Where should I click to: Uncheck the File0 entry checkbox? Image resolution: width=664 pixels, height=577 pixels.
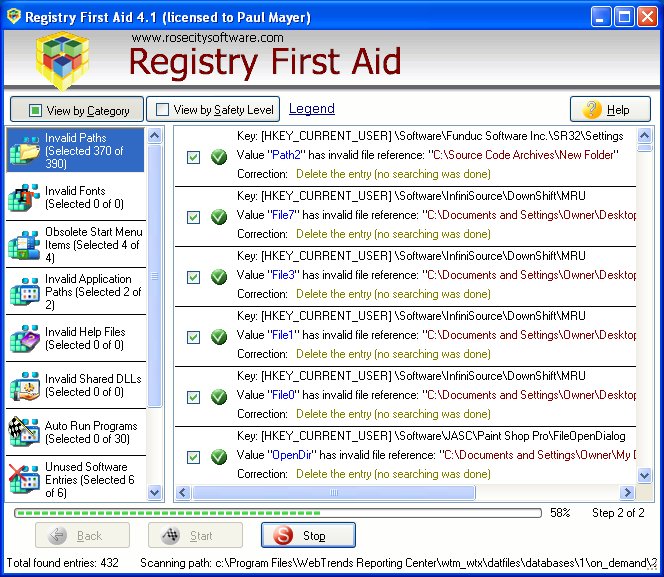[x=194, y=398]
